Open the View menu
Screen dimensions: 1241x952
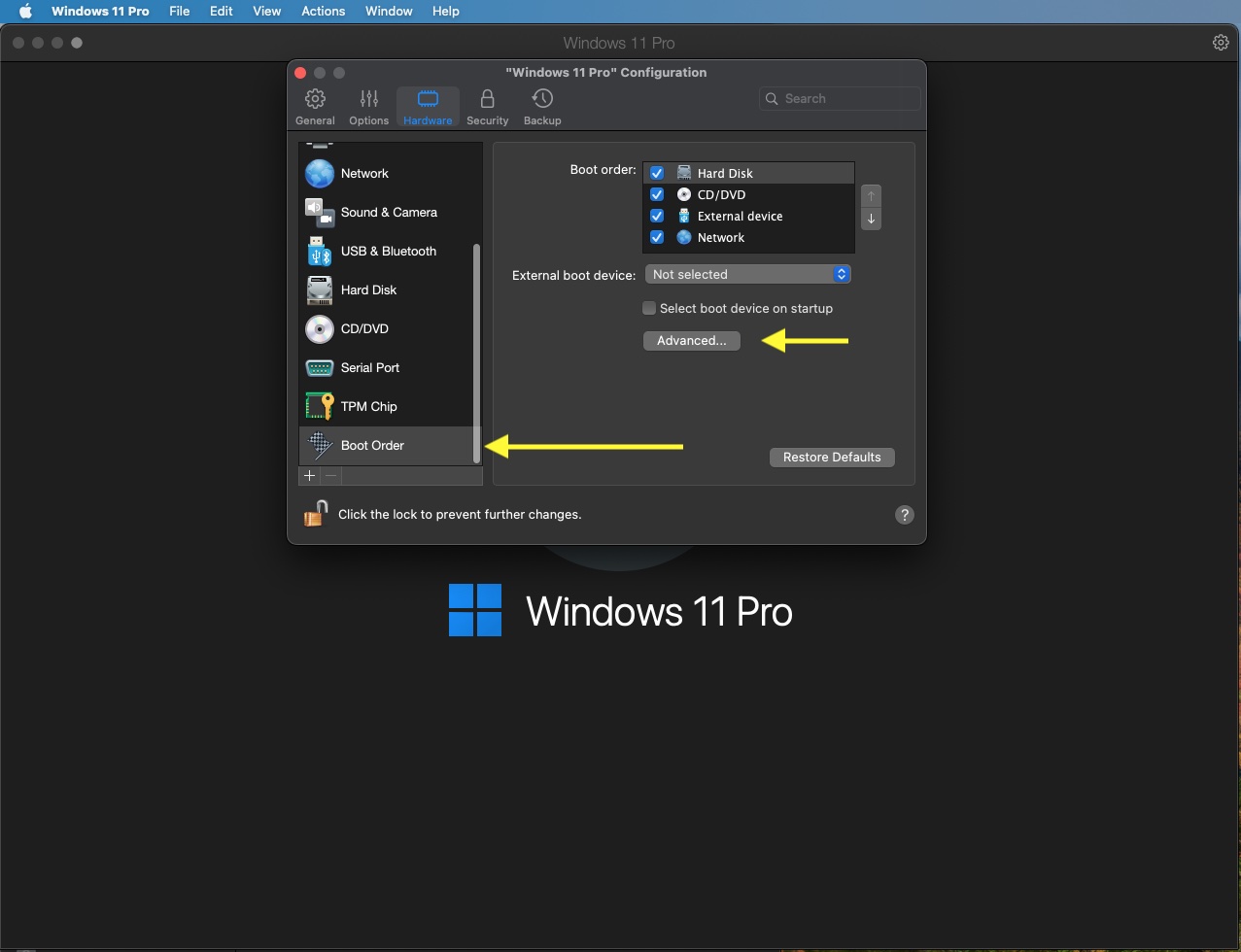[x=266, y=11]
